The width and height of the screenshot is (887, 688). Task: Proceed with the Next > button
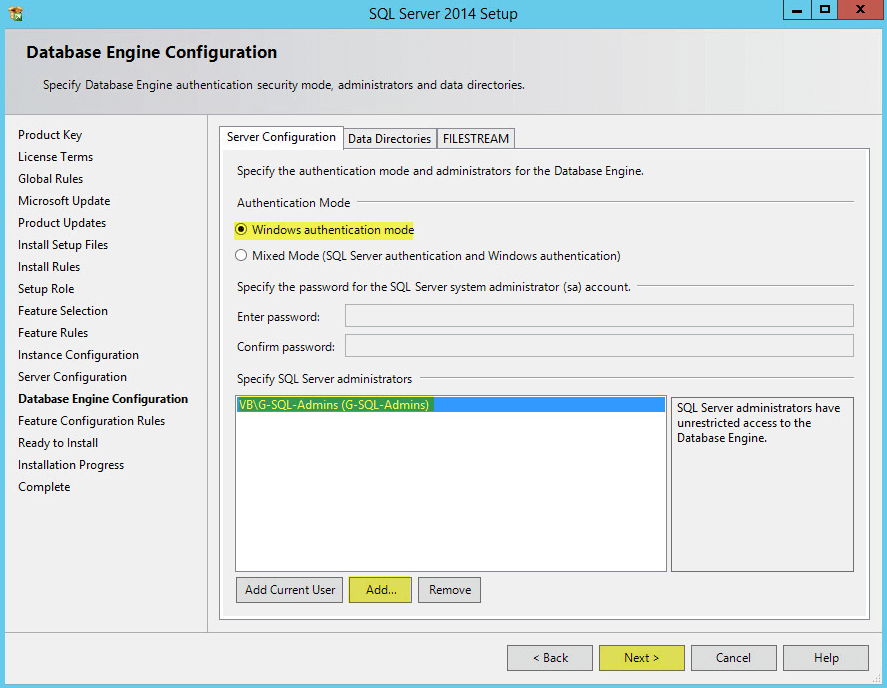click(x=641, y=658)
